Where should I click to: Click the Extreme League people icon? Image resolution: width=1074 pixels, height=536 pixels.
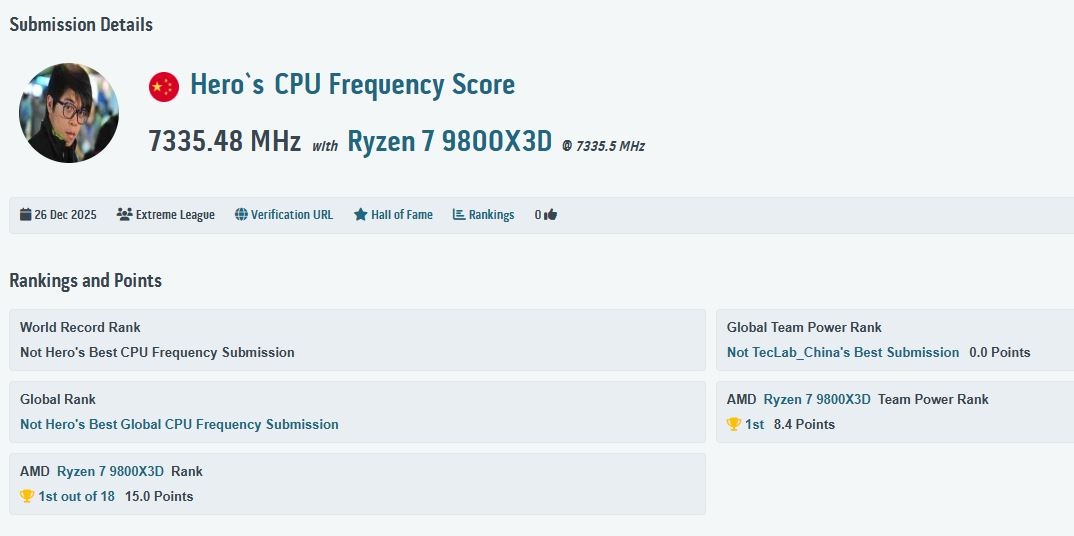124,215
